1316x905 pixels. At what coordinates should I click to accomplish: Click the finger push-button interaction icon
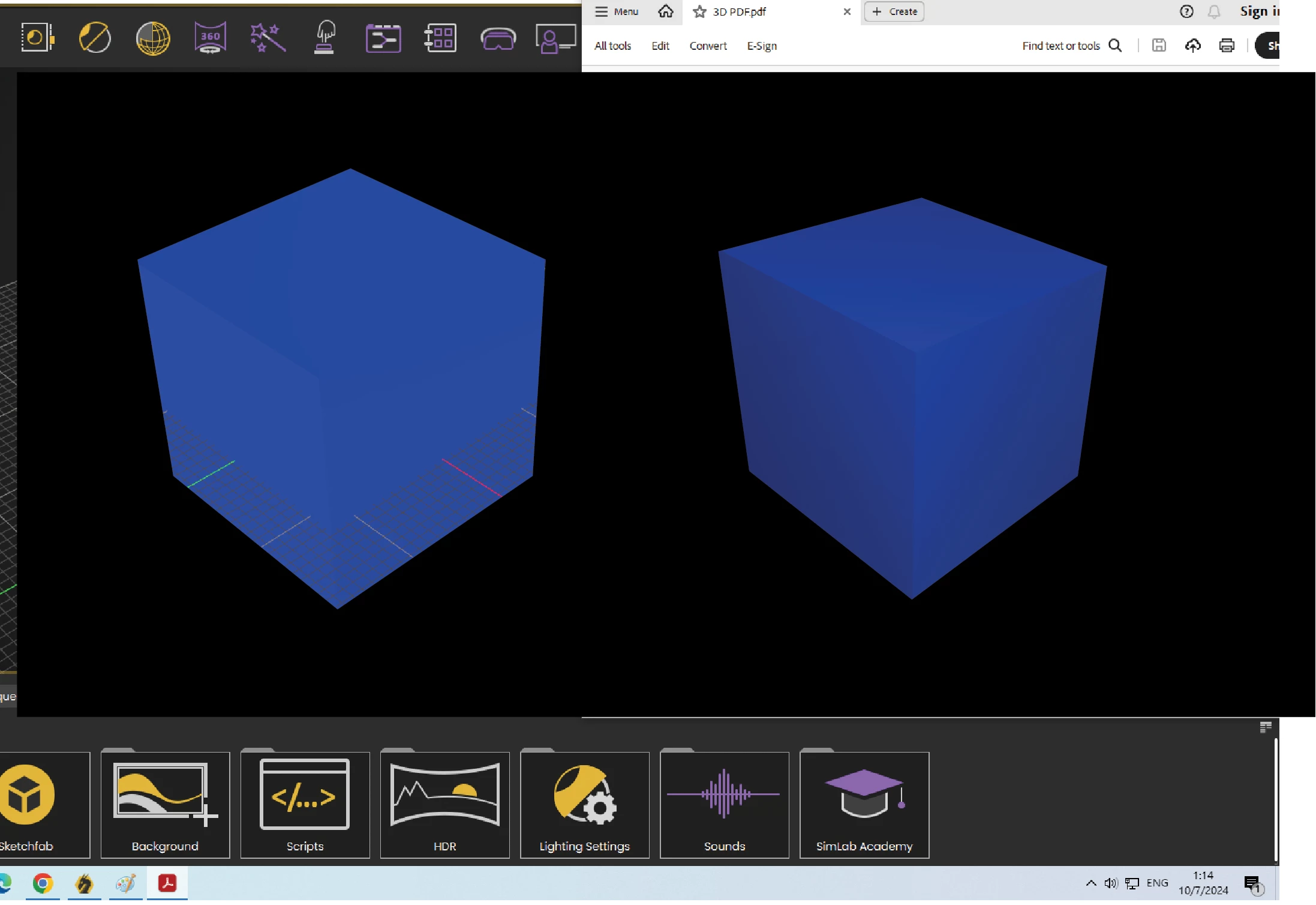325,37
